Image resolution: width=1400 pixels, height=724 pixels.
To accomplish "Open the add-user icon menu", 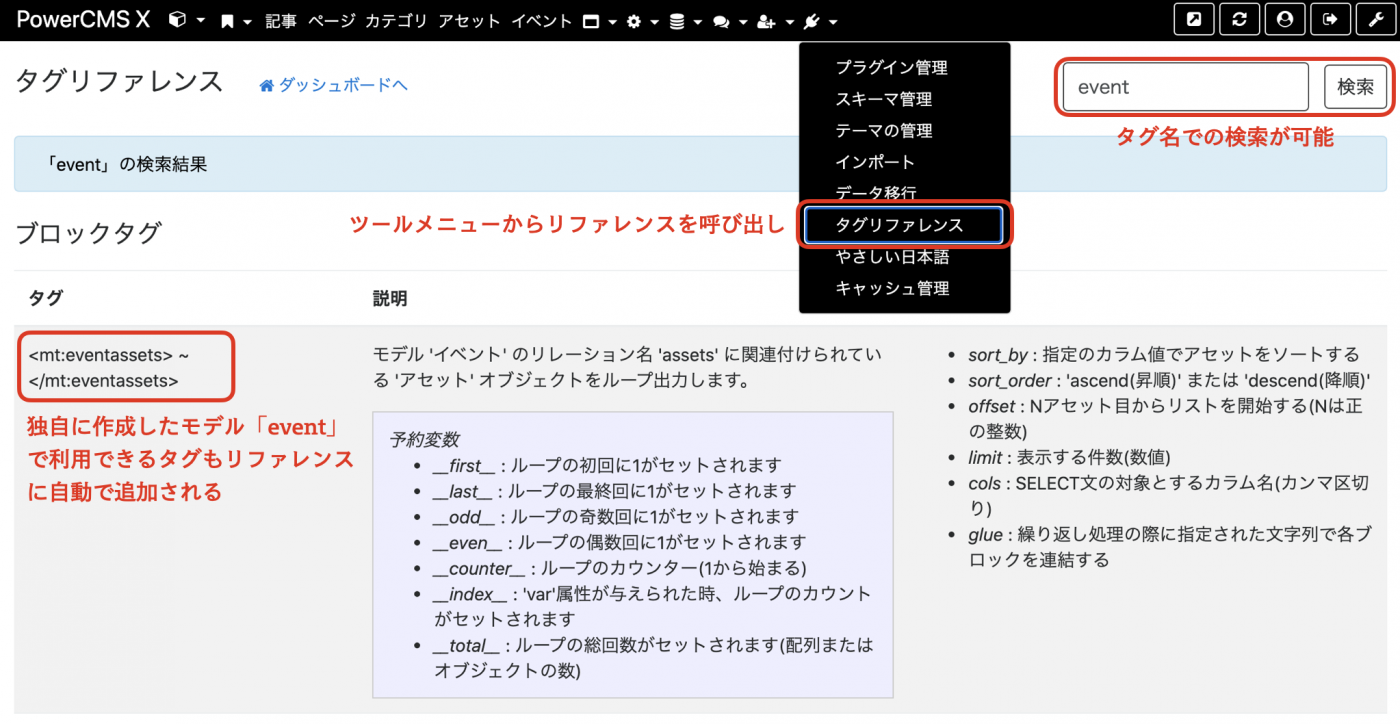I will pyautogui.click(x=775, y=21).
